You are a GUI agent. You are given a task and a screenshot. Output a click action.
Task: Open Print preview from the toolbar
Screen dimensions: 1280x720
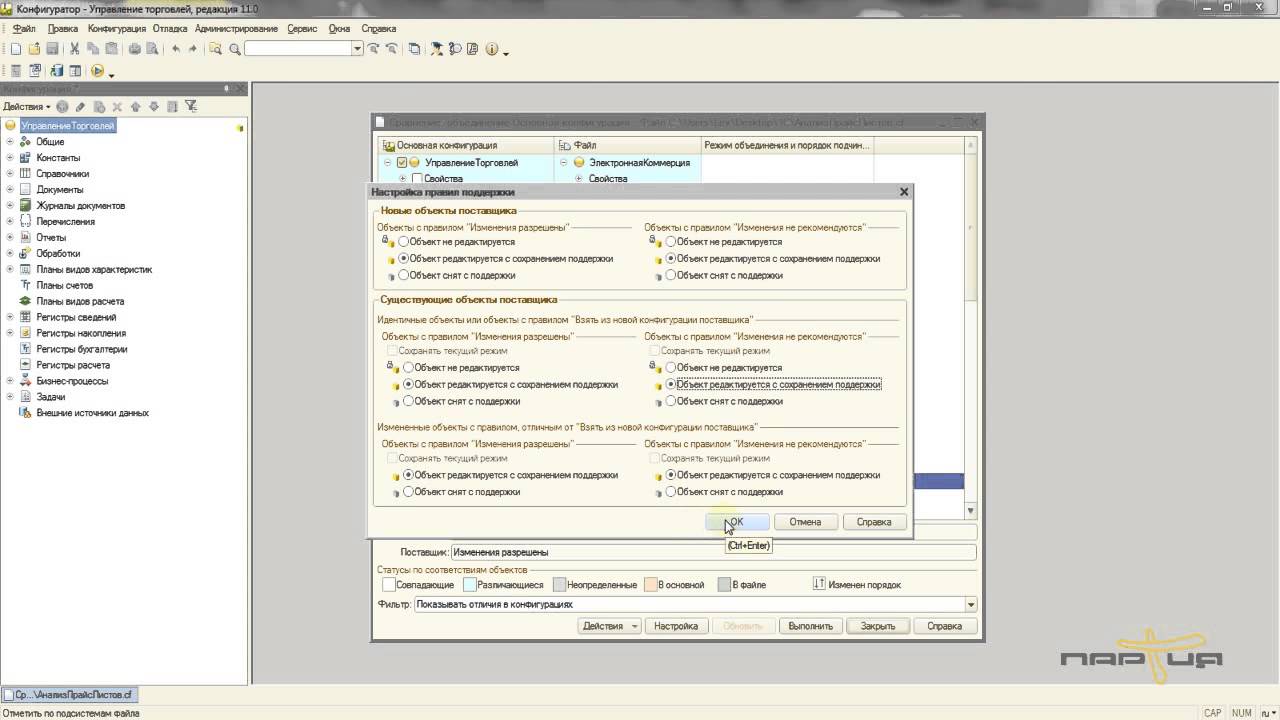tap(152, 48)
